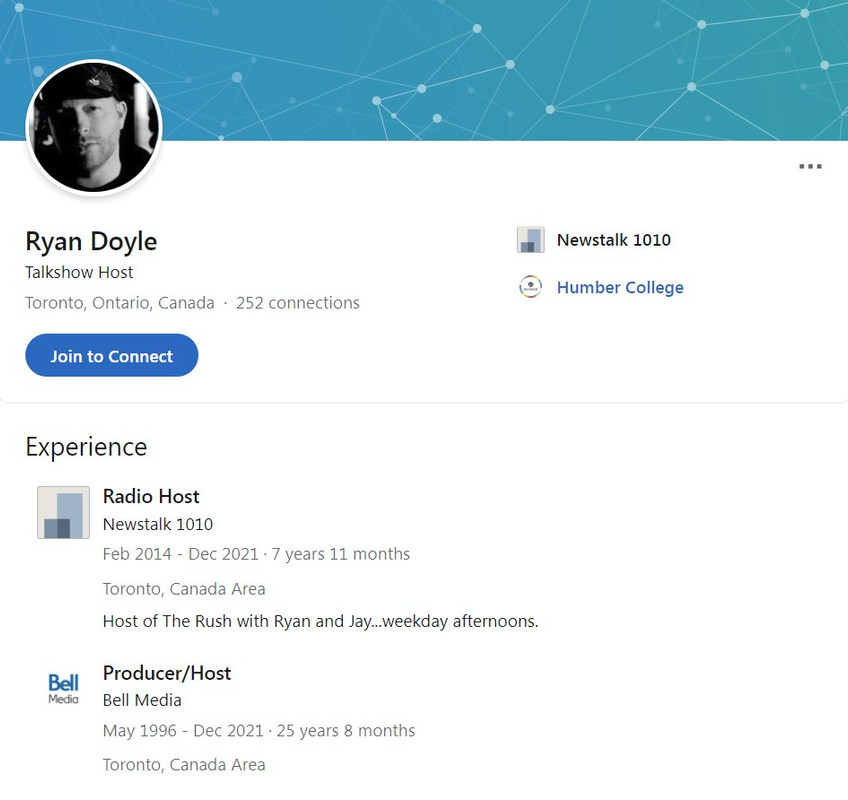Click the circular profile photo
The height and width of the screenshot is (800, 848).
(x=94, y=128)
